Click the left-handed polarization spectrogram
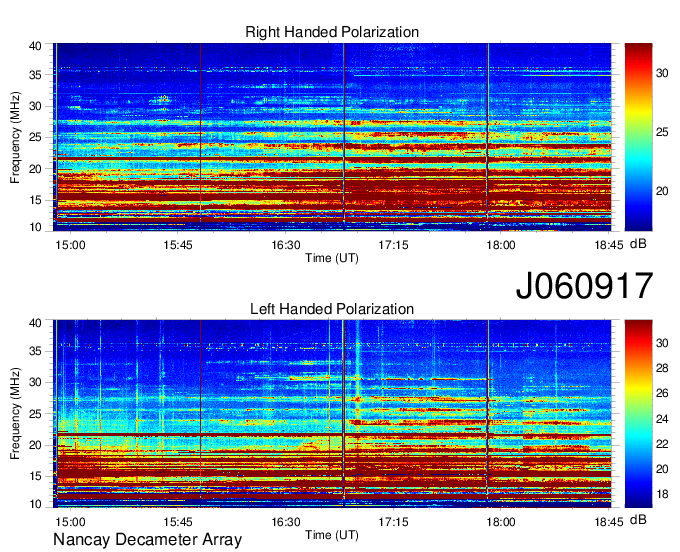The height and width of the screenshot is (552, 680). (x=332, y=414)
